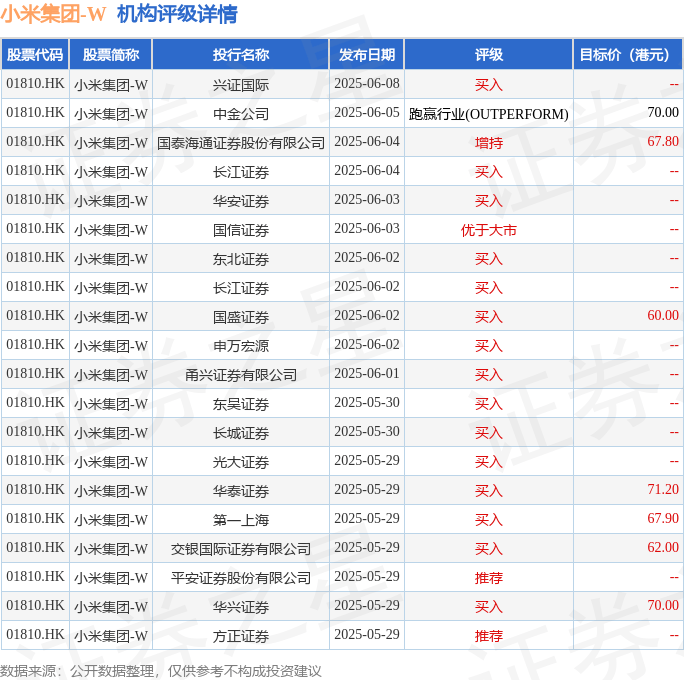Select the 平安证券股份有限公司 cell
684x680 pixels.
(241, 577)
